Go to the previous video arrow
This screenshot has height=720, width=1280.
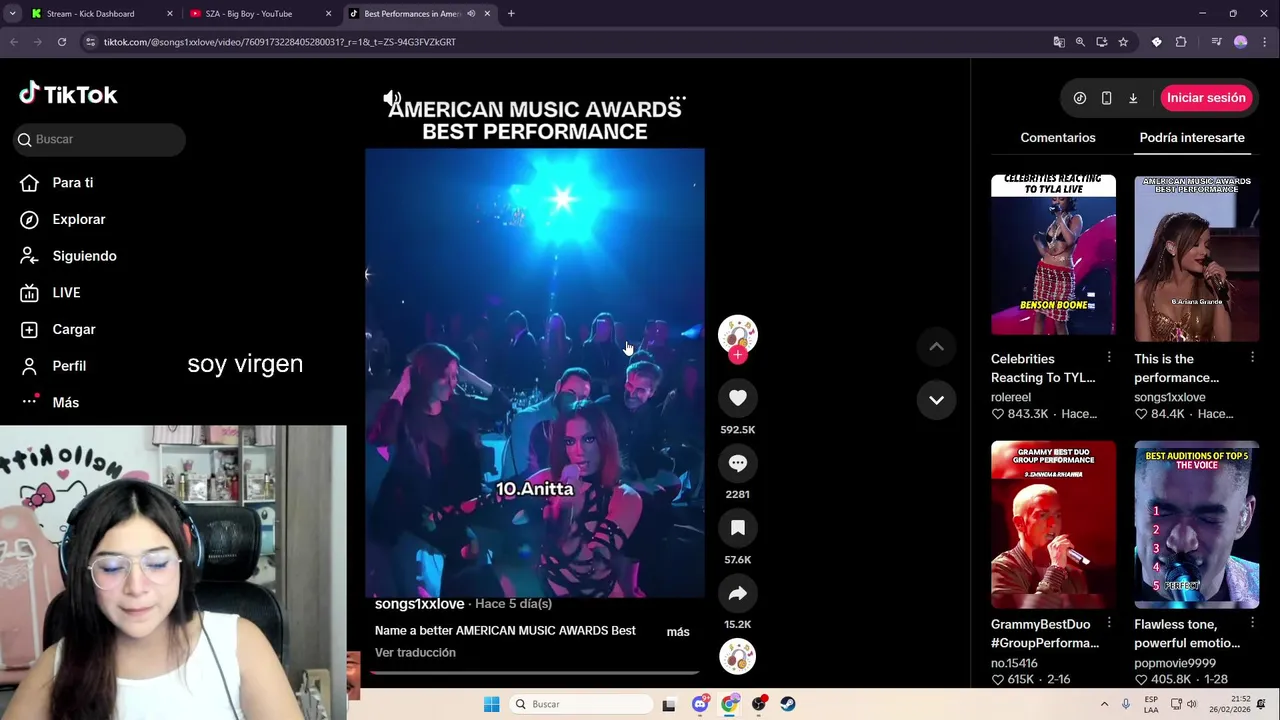click(x=936, y=347)
